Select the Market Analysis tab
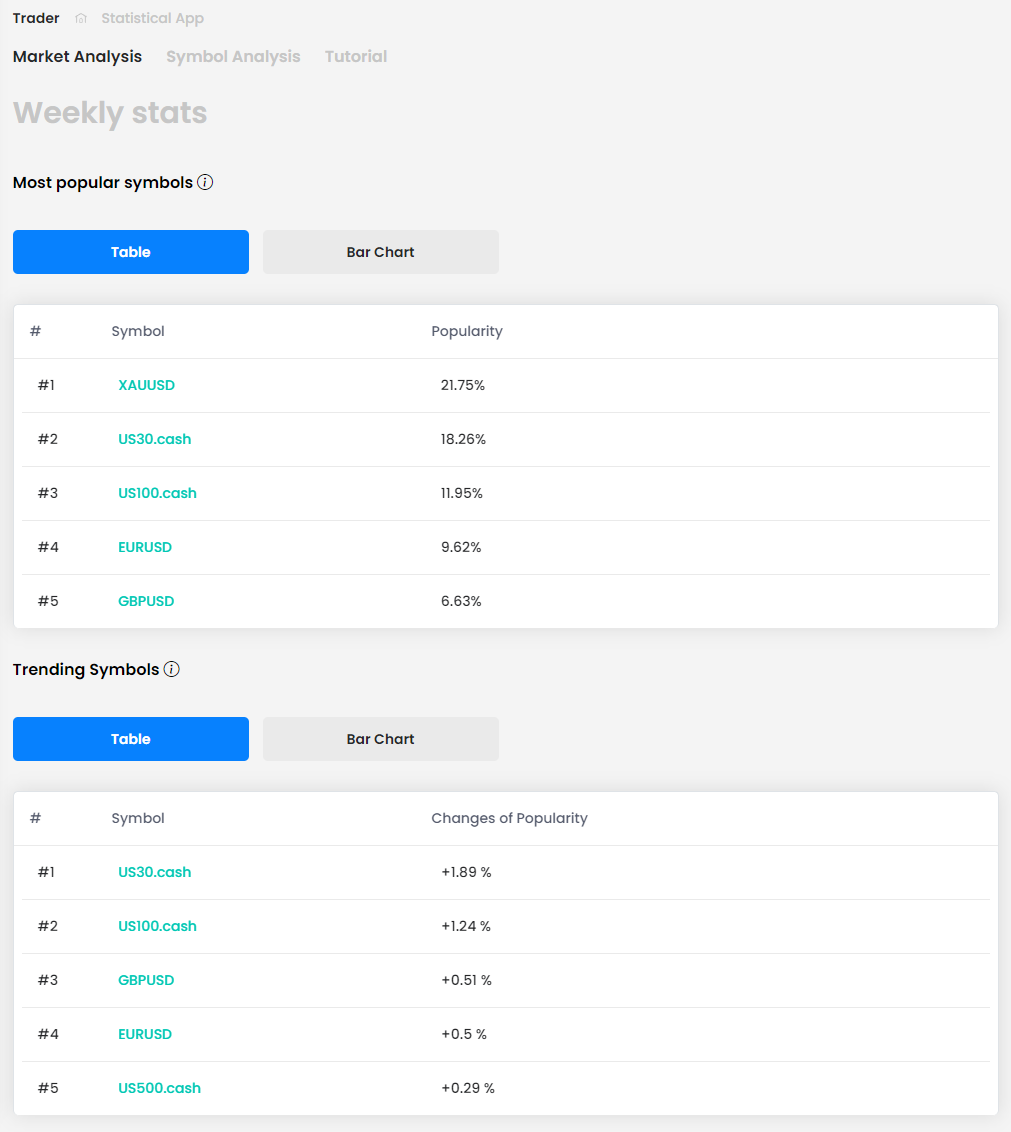This screenshot has height=1132, width=1011. tap(77, 57)
